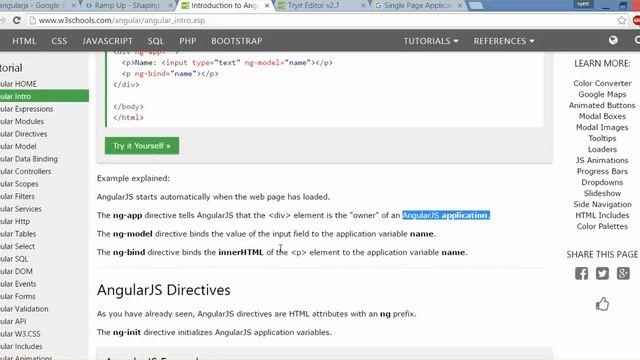Open the SQL menu item
Viewport: 640px width, 360px height.
click(x=156, y=41)
